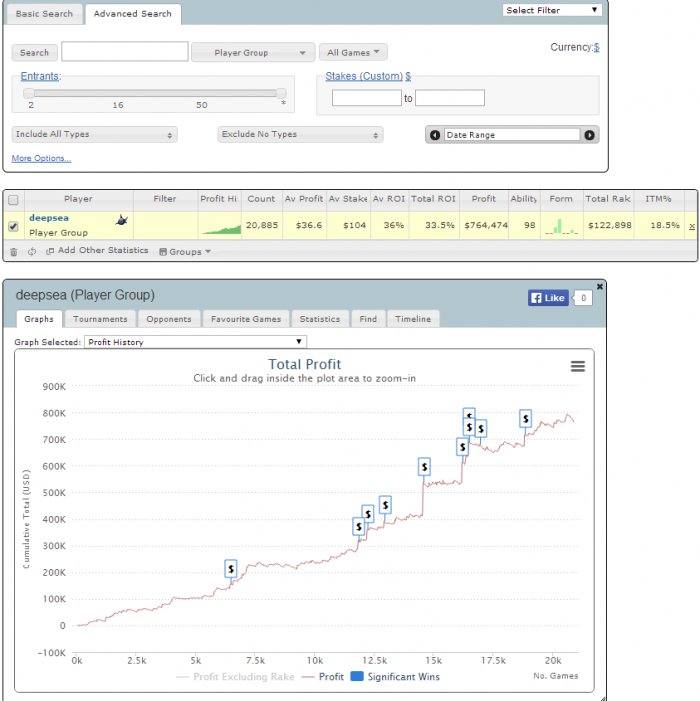Viewport: 700px width, 701px height.
Task: Click the left Entrants slider handle
Action: tap(29, 93)
